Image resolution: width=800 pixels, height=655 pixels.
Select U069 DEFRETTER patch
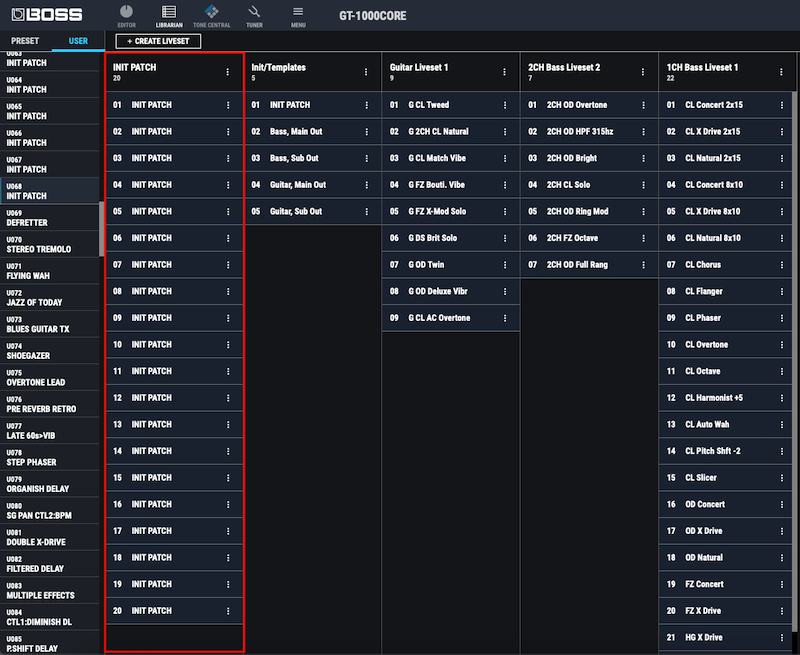pos(49,218)
